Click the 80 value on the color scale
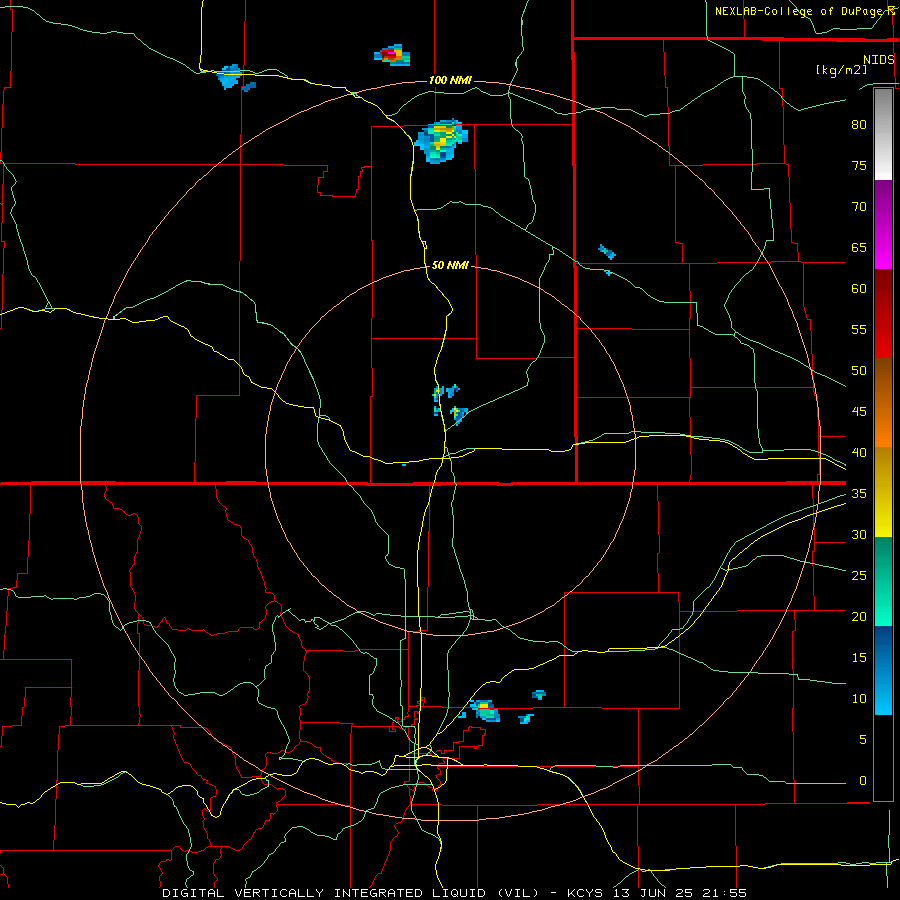The image size is (900, 900). pos(859,125)
